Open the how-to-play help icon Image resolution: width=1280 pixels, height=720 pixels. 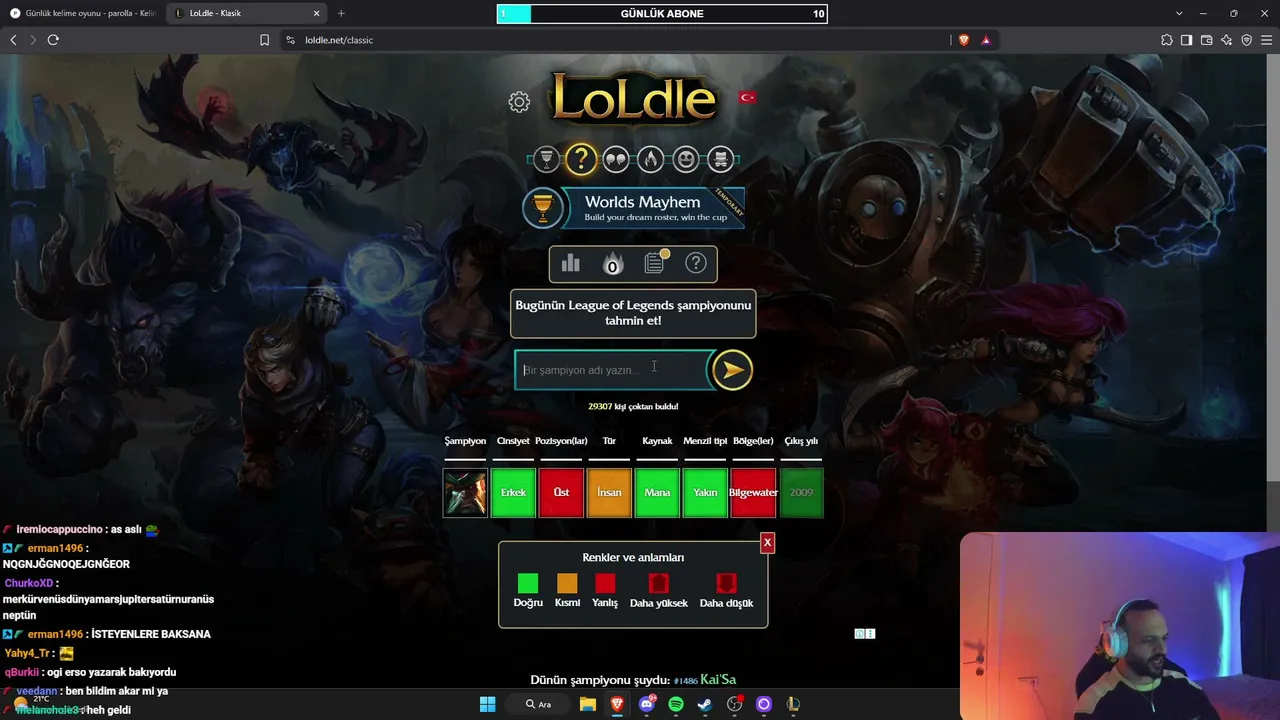[x=696, y=263]
